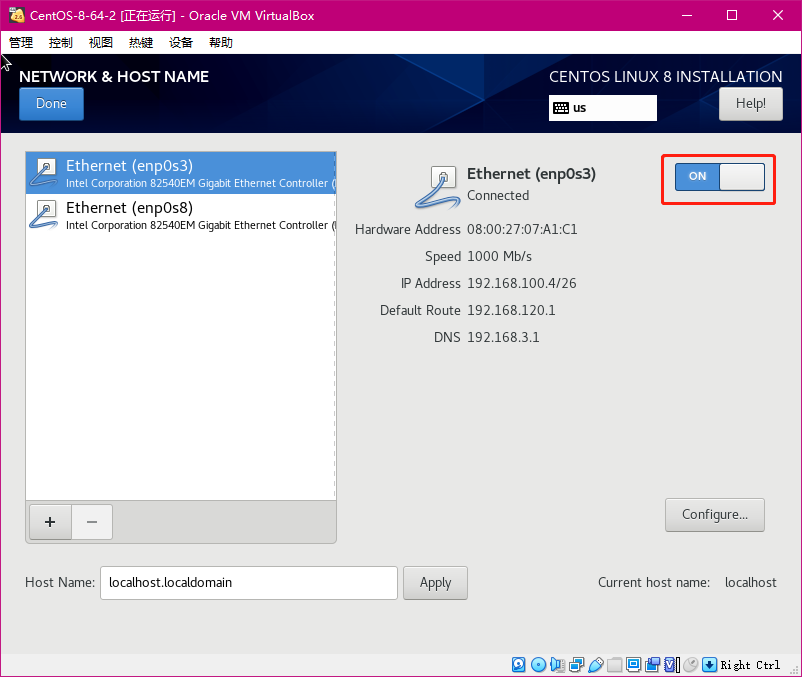
Task: Open the 控制 menu
Action: click(60, 42)
